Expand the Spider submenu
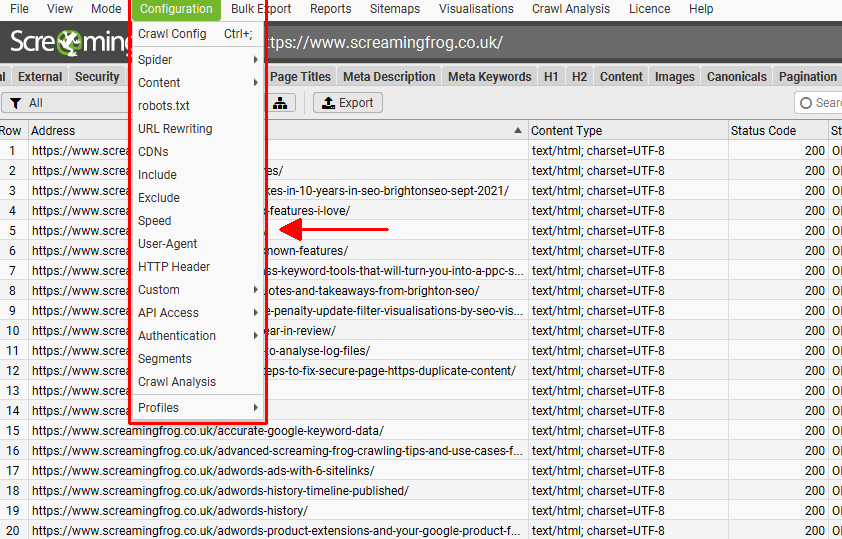The image size is (842, 539). coord(197,60)
